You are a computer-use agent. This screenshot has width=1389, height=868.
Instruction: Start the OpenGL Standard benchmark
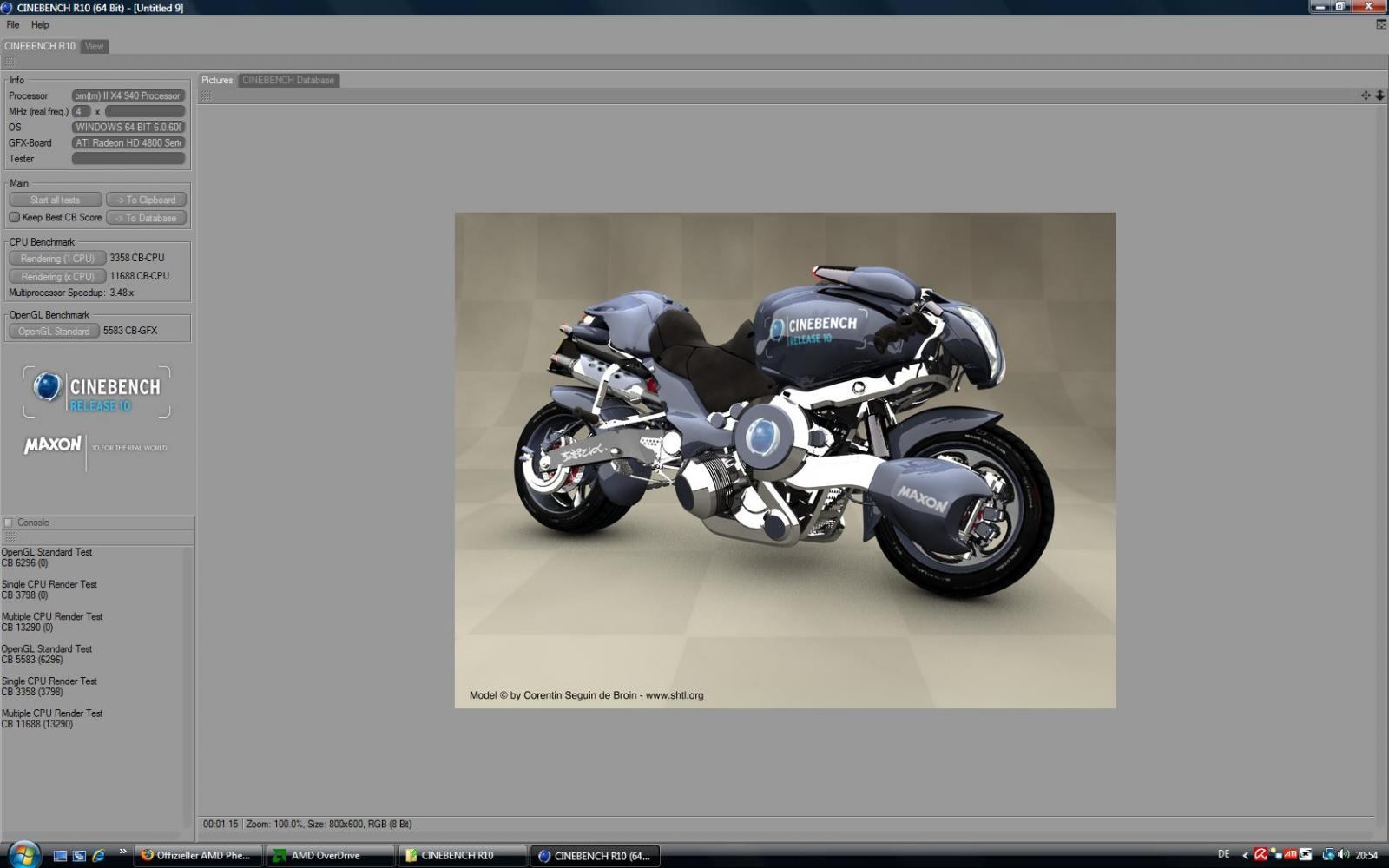(x=54, y=331)
